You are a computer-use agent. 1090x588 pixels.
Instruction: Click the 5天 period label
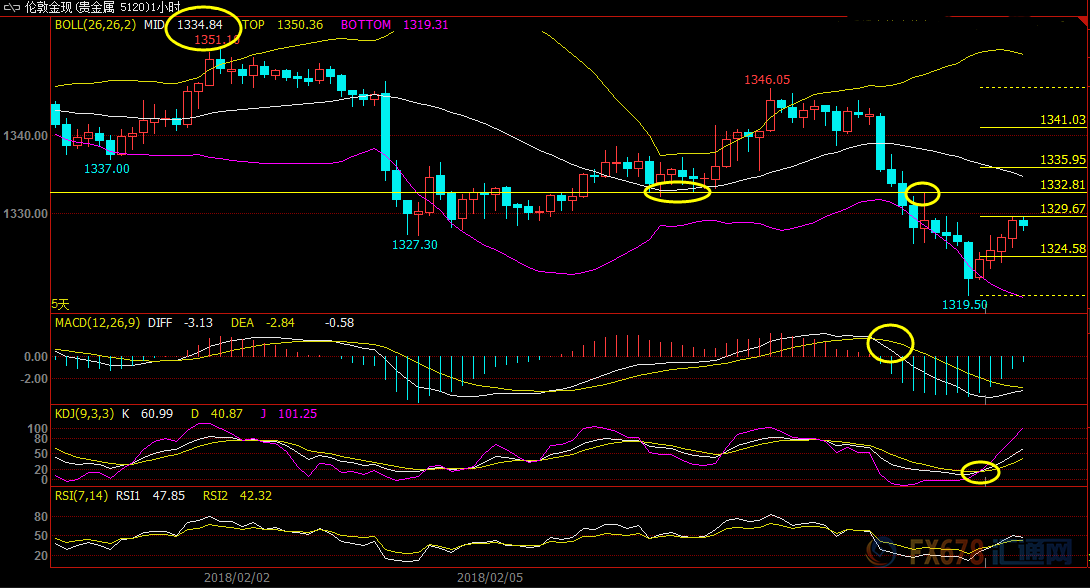pyautogui.click(x=62, y=303)
